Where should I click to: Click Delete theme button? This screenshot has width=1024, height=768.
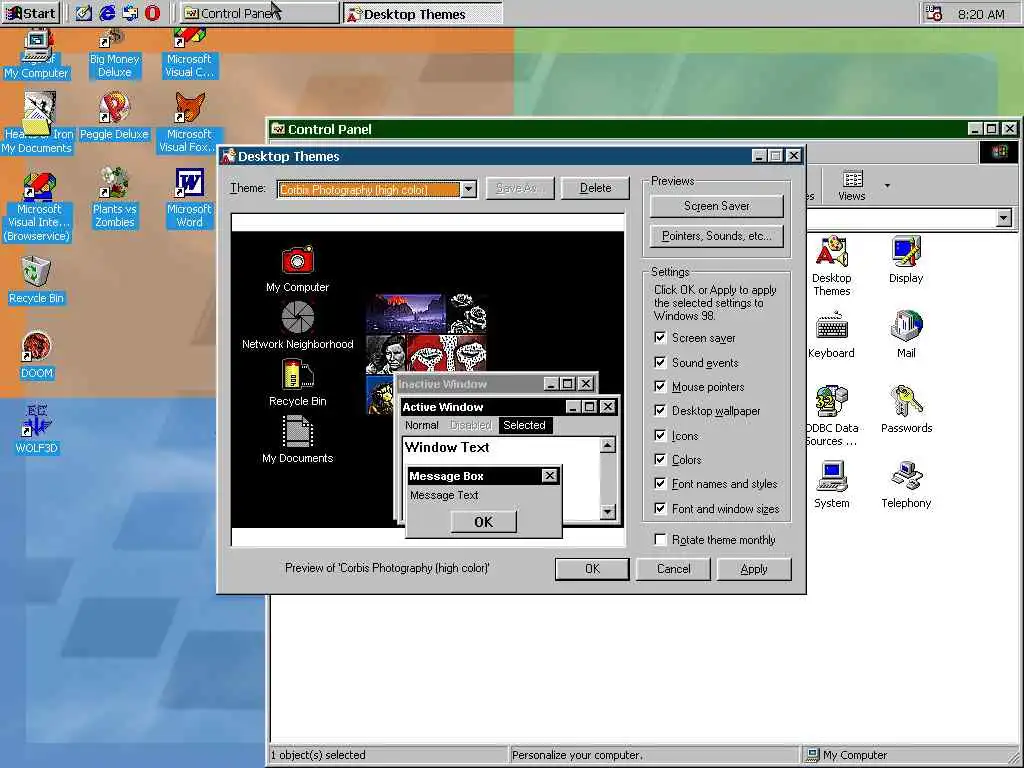point(595,188)
